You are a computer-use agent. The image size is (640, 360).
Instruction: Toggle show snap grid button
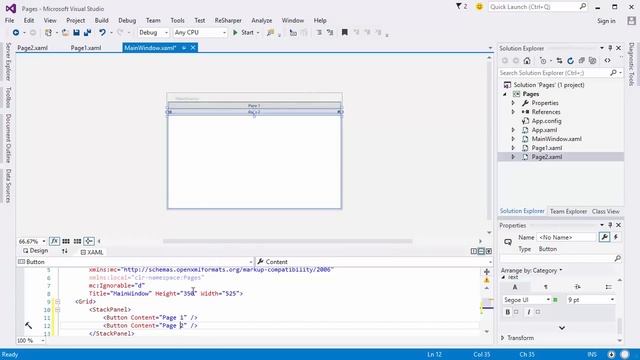(x=66, y=241)
